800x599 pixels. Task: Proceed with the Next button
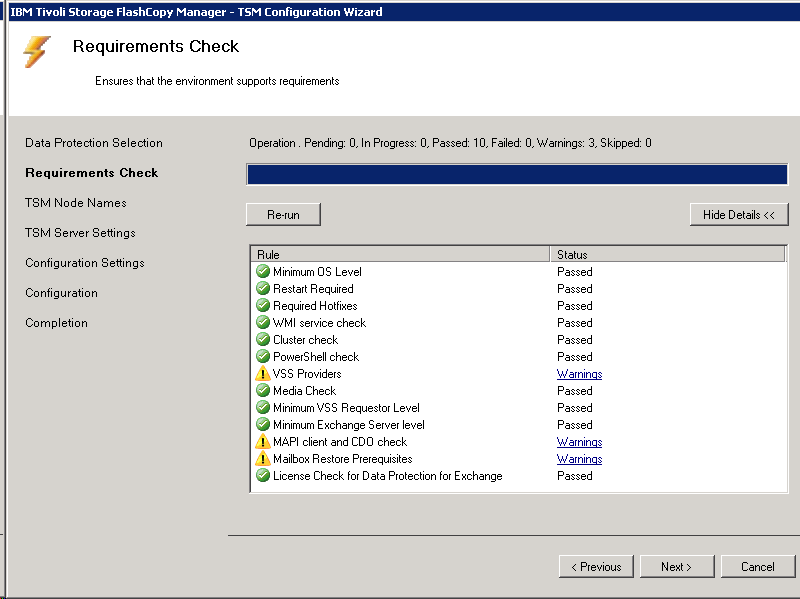[675, 567]
